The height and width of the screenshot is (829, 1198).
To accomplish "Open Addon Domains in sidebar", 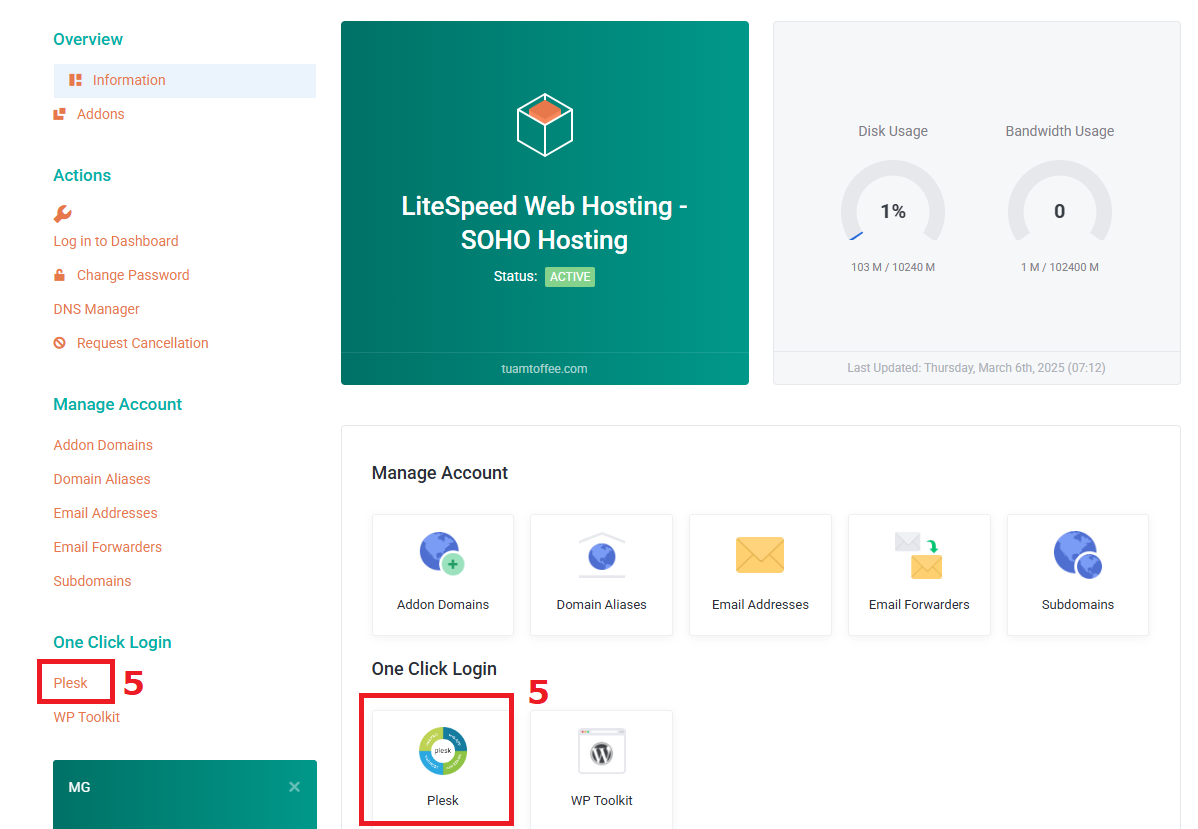I will [x=103, y=445].
